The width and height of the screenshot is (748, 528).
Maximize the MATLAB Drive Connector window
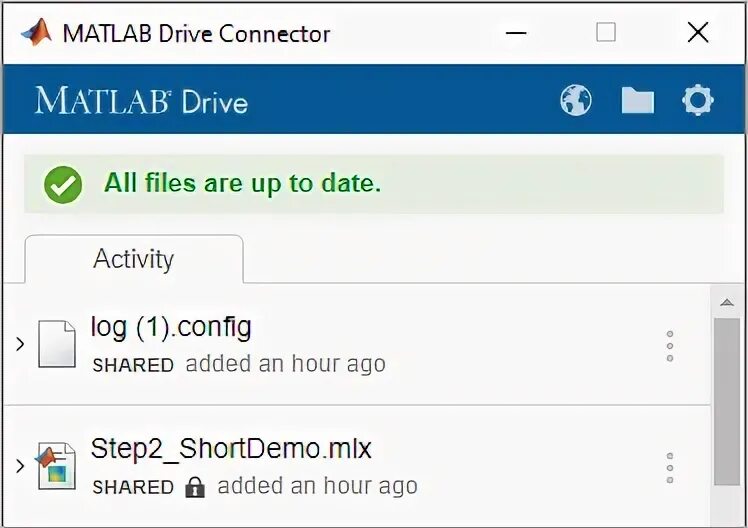[606, 33]
